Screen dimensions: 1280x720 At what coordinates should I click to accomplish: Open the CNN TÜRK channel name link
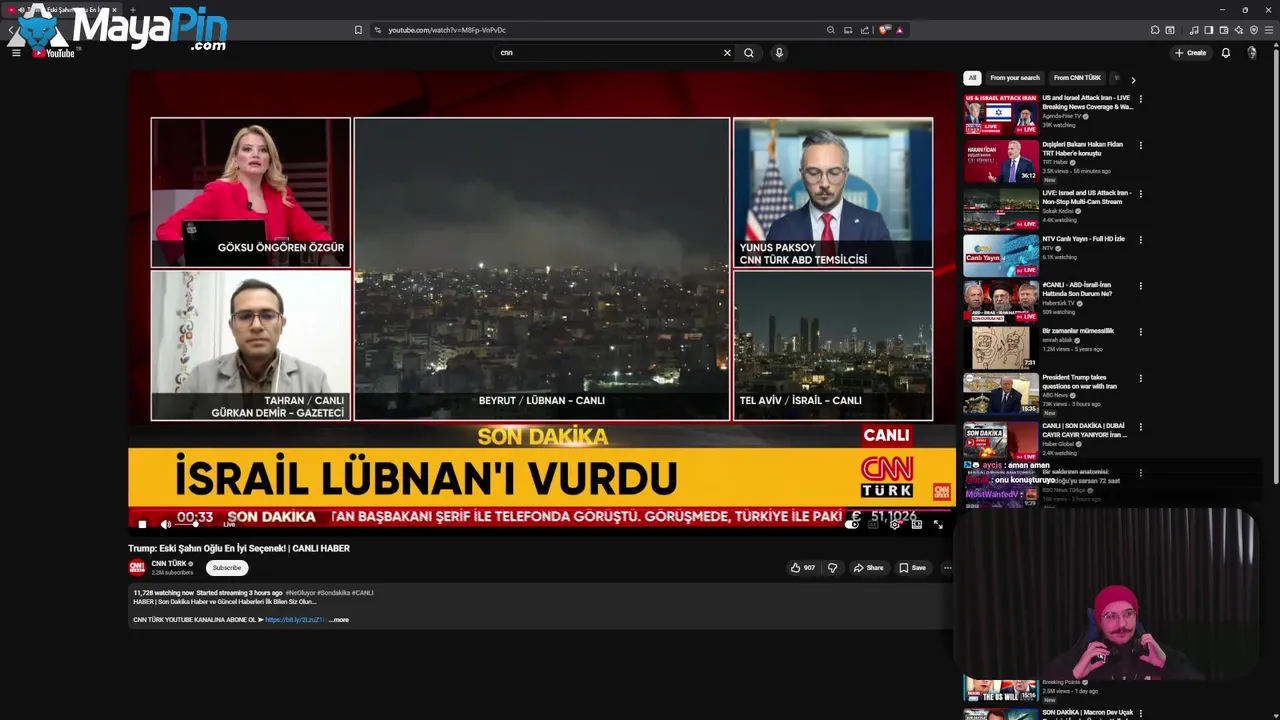tap(169, 563)
